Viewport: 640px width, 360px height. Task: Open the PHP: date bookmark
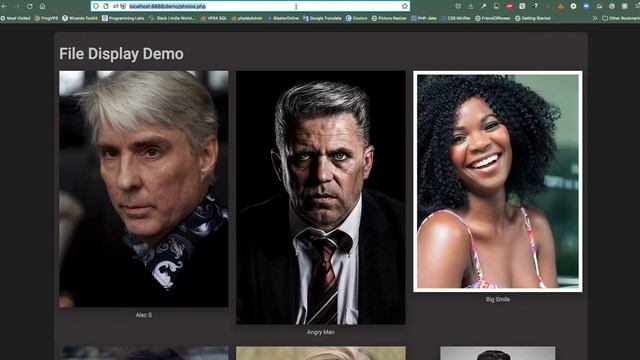click(424, 18)
